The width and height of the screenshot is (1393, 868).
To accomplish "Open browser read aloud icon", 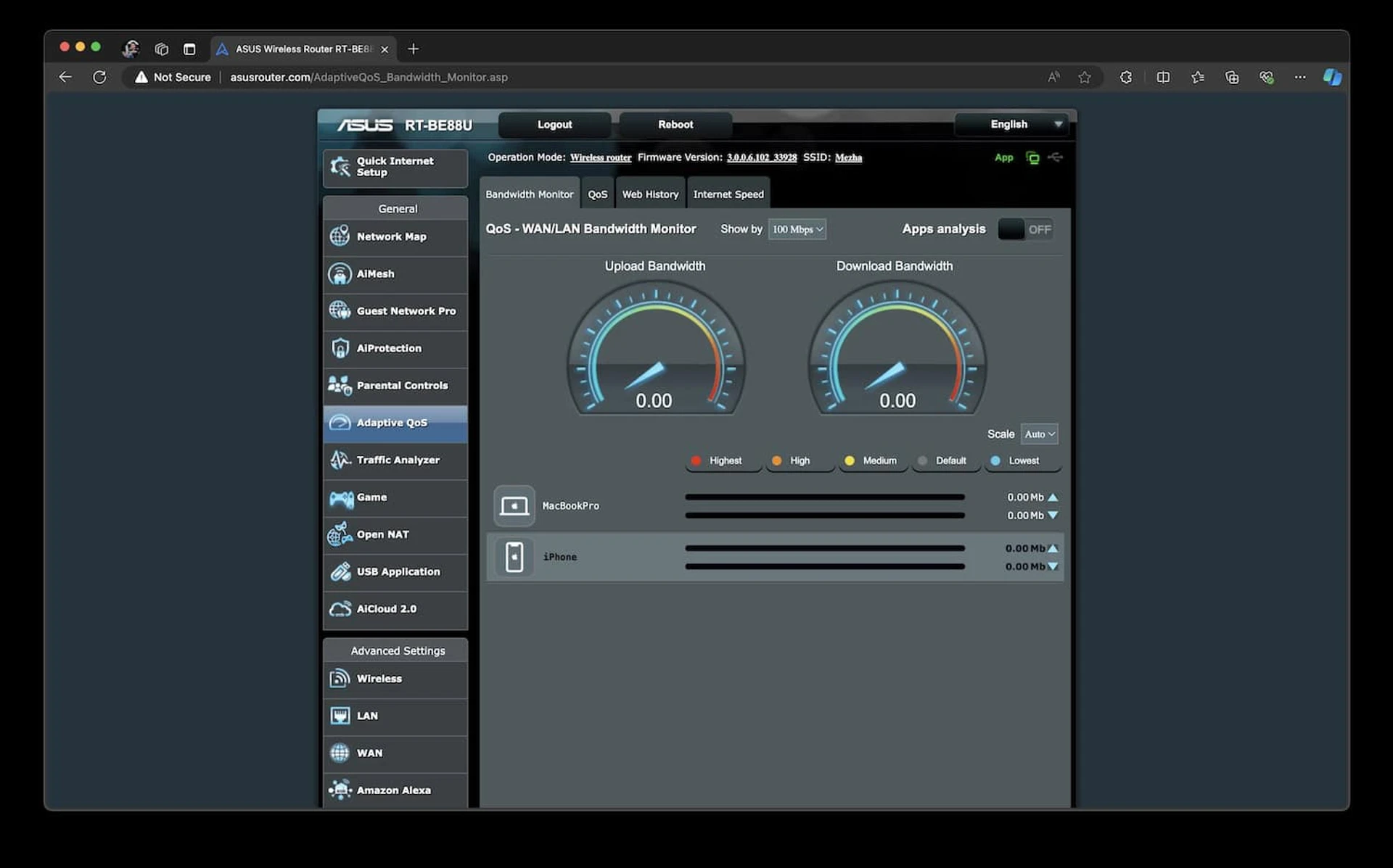I will [x=1053, y=77].
